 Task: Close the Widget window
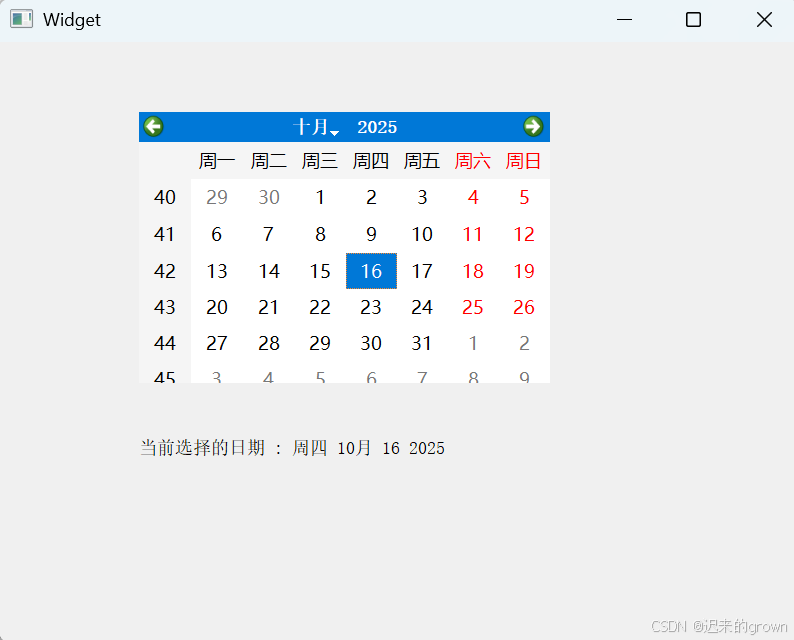coord(764,20)
